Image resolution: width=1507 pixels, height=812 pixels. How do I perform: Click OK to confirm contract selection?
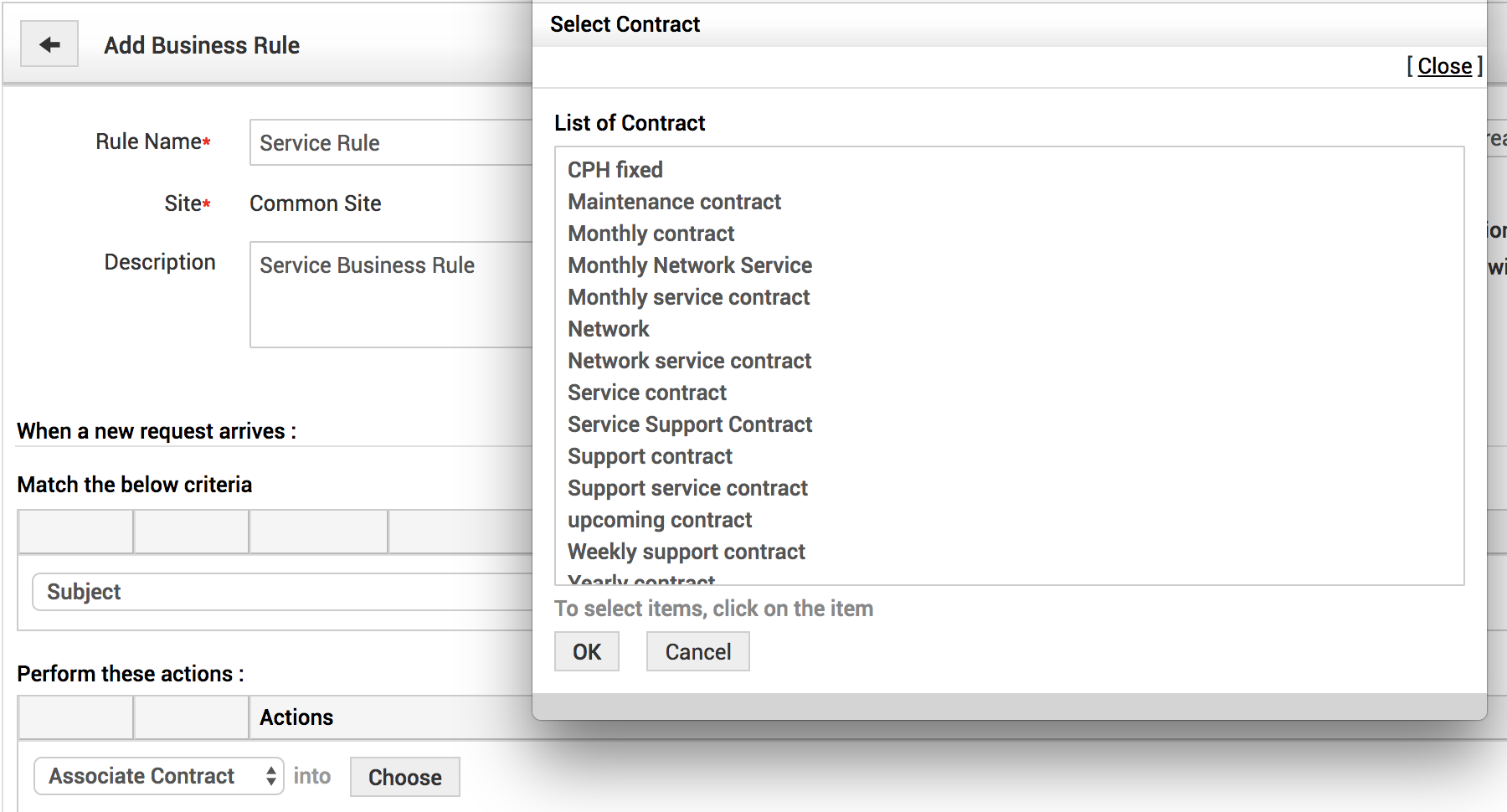click(586, 651)
